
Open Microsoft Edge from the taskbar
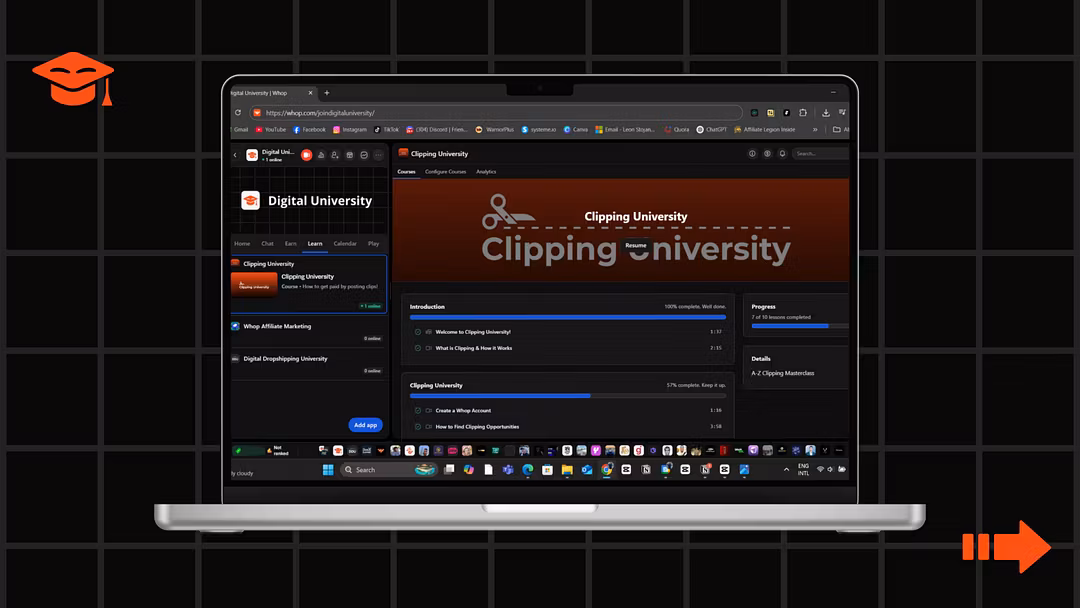tap(528, 470)
